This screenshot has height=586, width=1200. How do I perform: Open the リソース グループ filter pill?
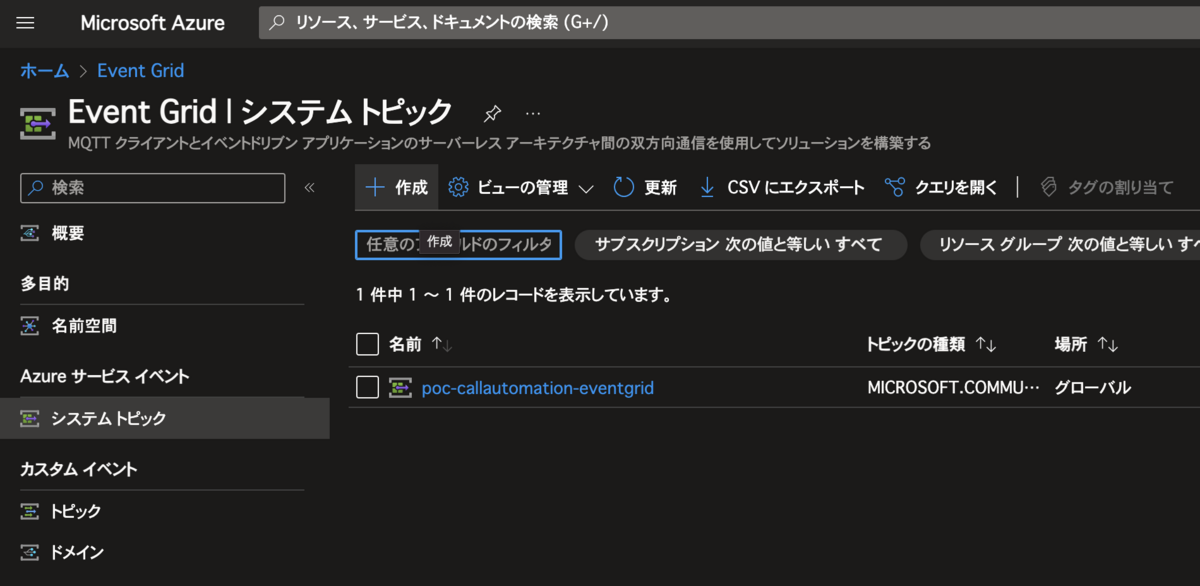point(1060,244)
